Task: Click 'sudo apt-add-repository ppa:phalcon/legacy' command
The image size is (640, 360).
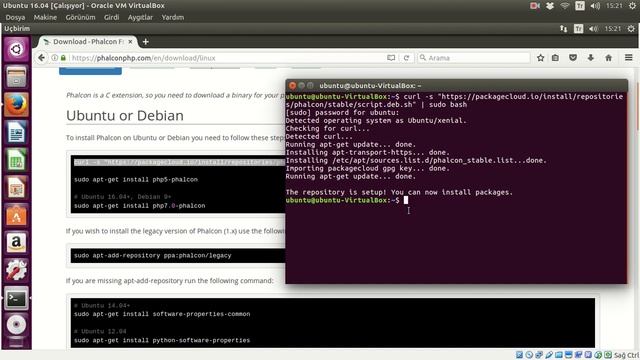Action: click(x=153, y=256)
